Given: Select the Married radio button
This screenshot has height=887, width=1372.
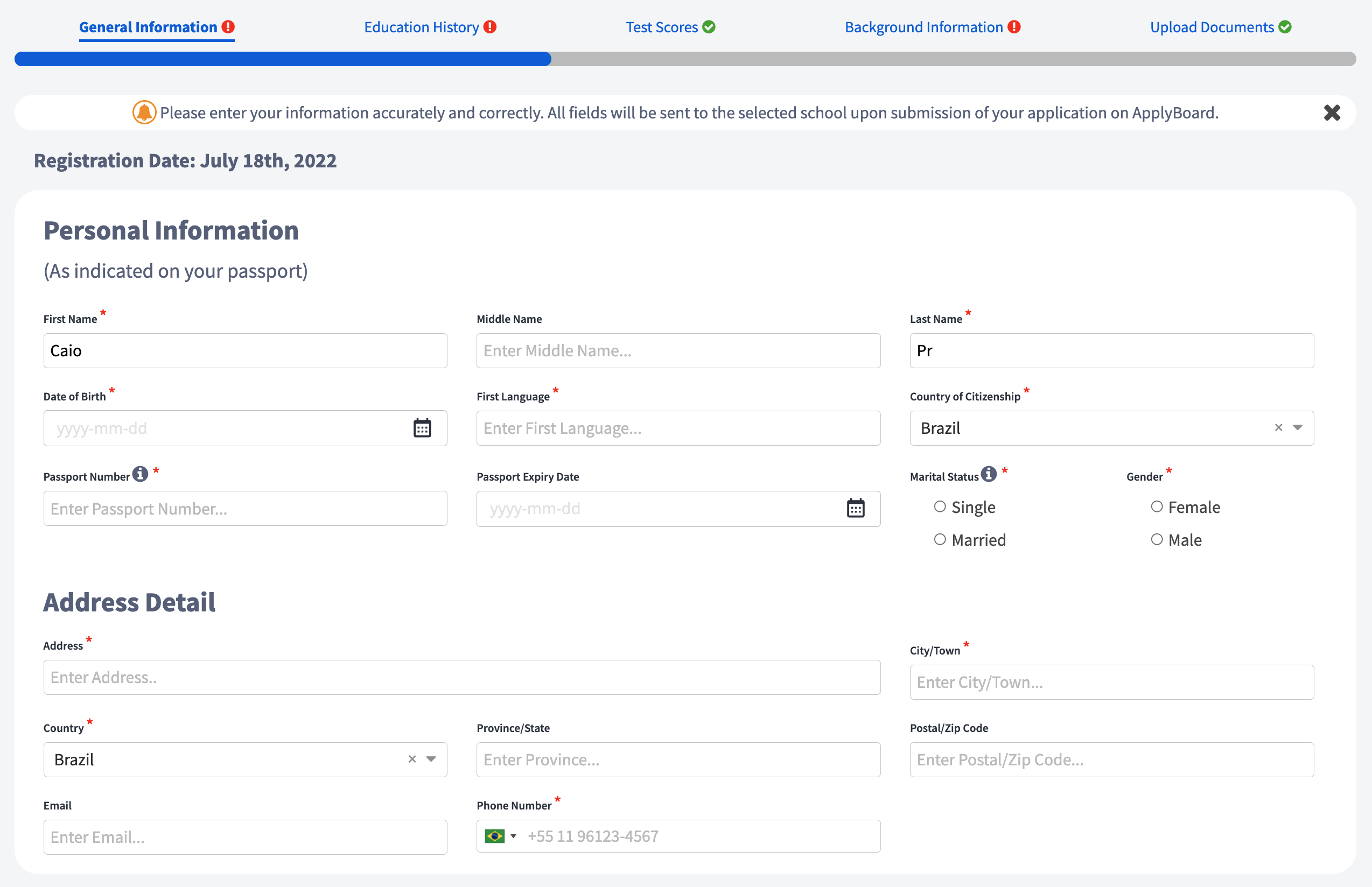Looking at the screenshot, I should [940, 540].
